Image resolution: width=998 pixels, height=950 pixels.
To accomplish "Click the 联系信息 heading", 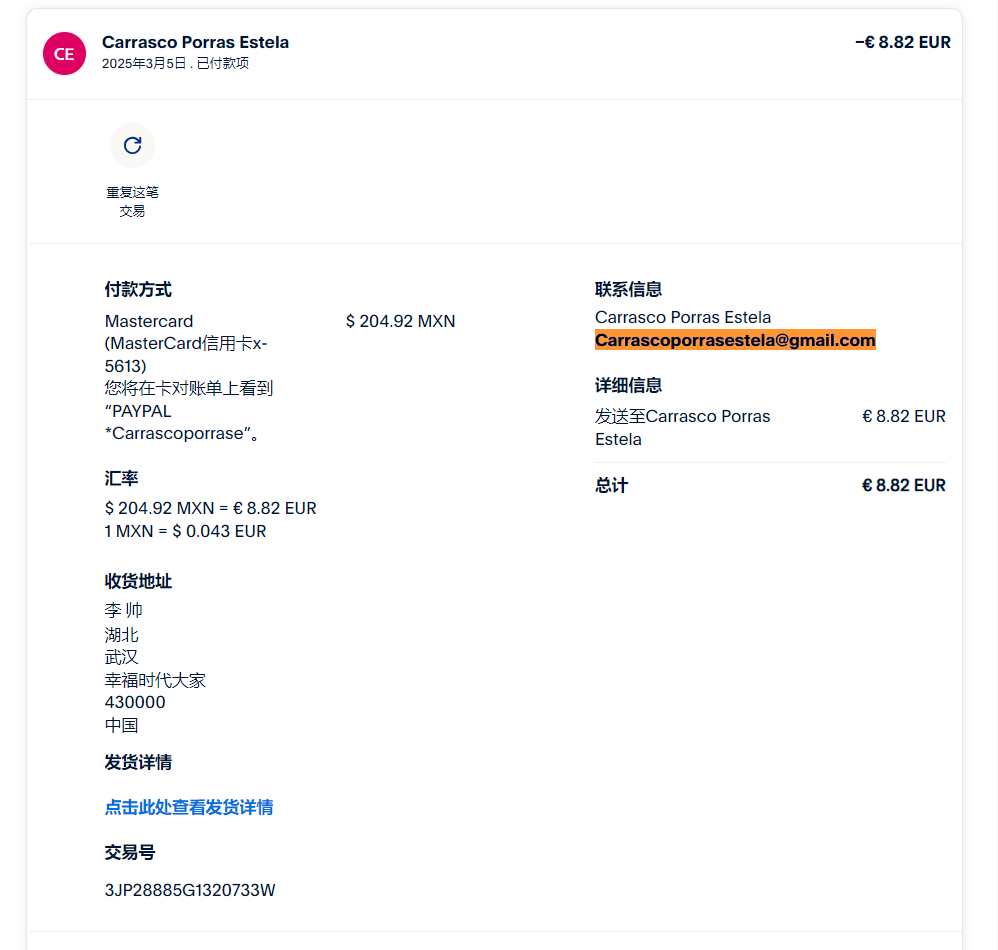I will pos(628,290).
